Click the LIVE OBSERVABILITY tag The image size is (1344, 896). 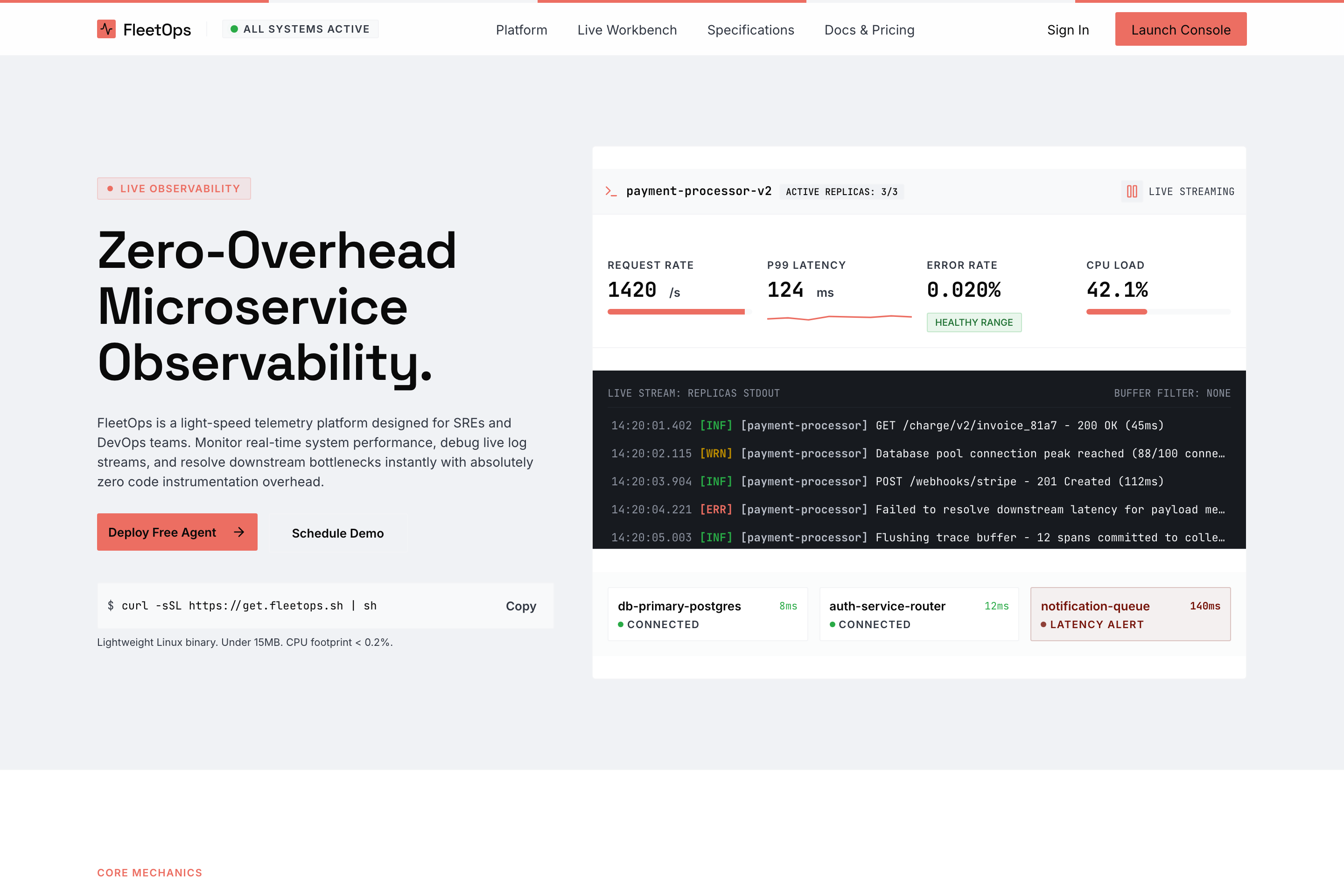[x=174, y=189]
